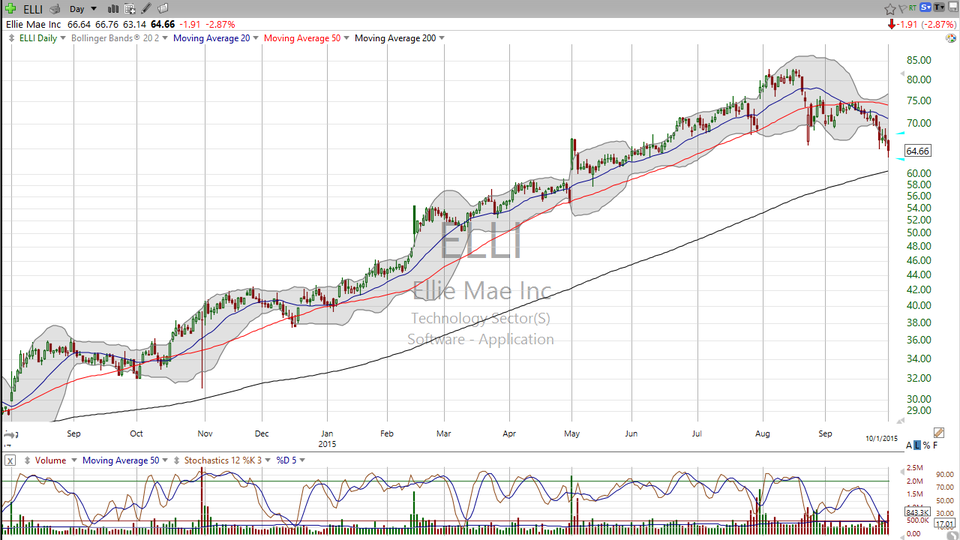The image size is (960, 540).
Task: Click the drag handle next to ELLI Daily
Action: pyautogui.click(x=12, y=38)
